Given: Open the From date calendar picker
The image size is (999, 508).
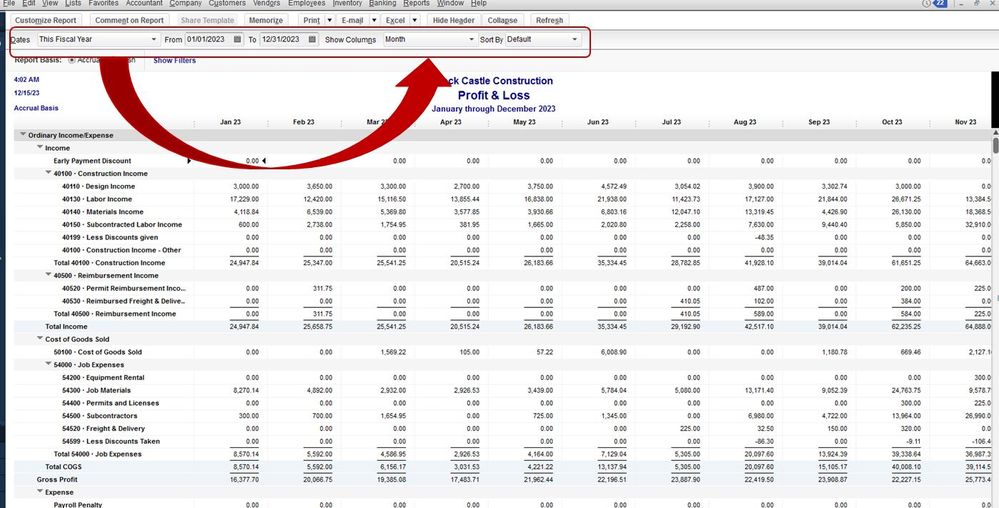Looking at the screenshot, I should (238, 40).
